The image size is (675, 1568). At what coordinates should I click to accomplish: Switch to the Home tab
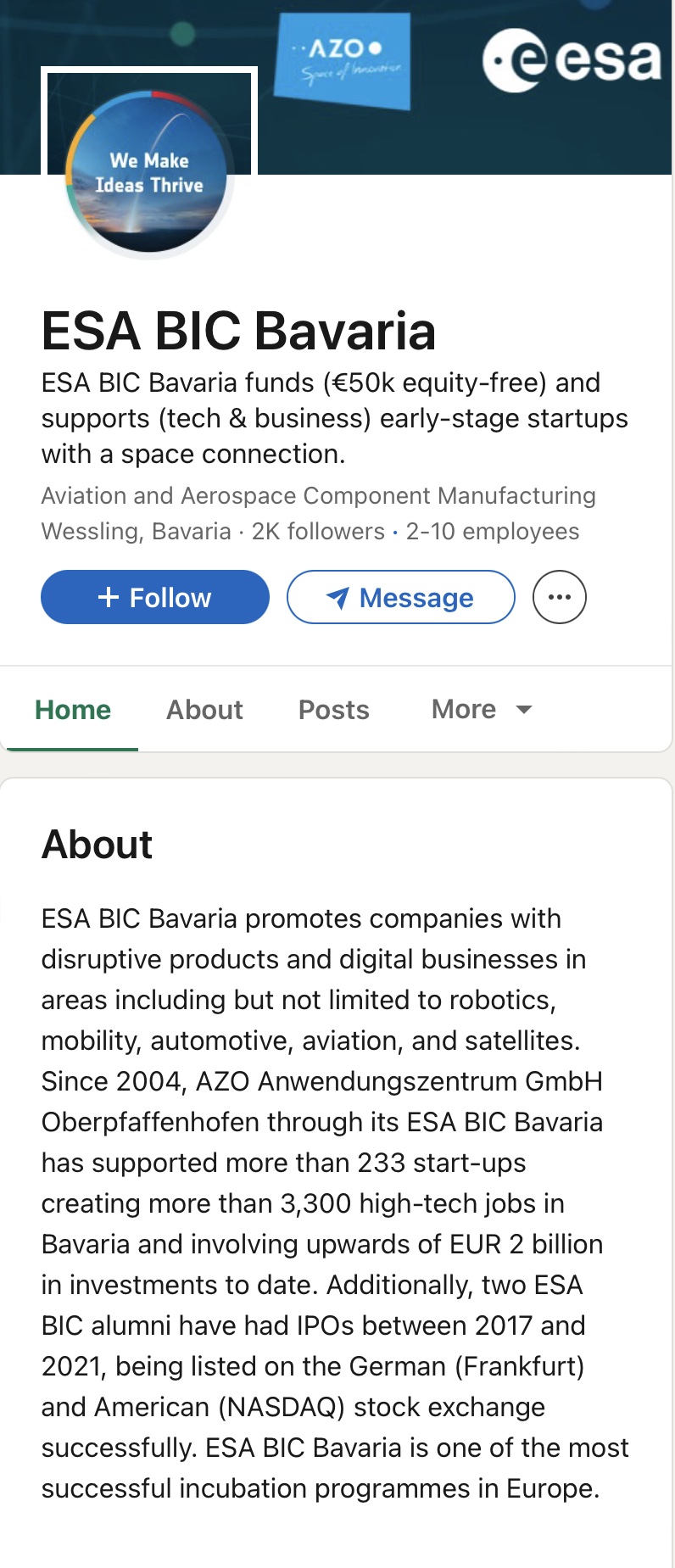pos(73,710)
